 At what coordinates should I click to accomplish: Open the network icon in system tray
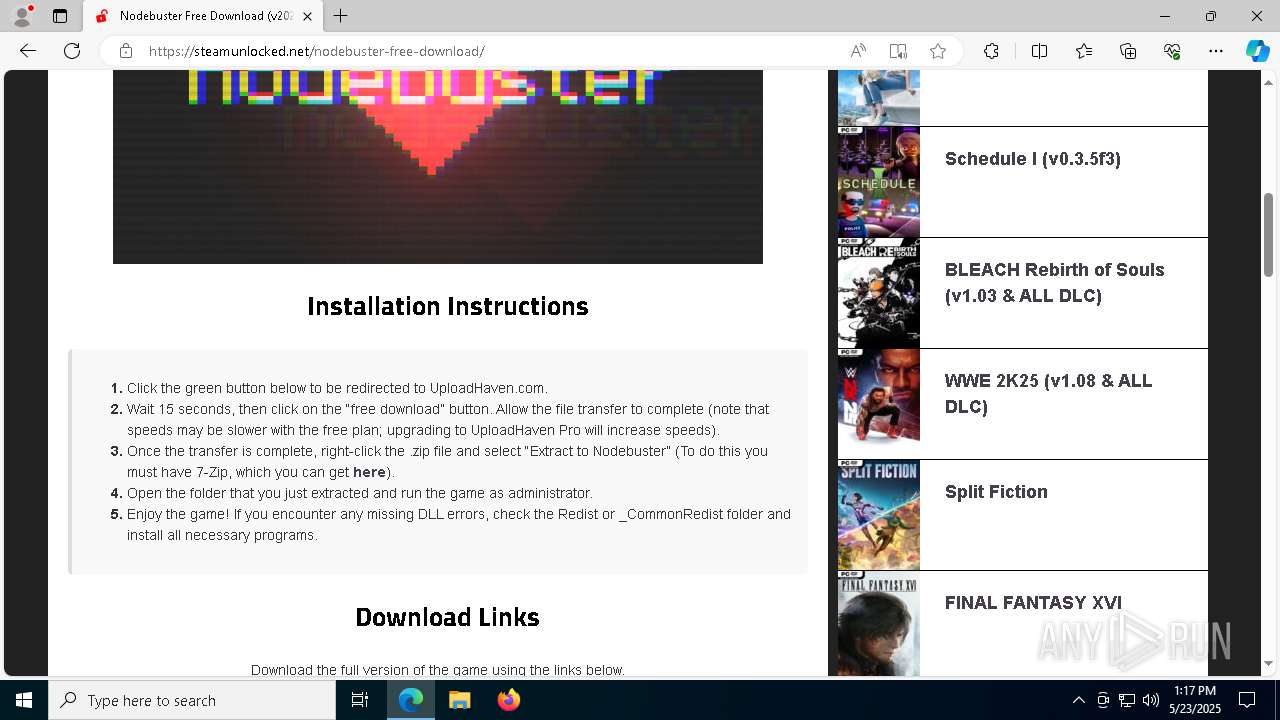click(1127, 700)
